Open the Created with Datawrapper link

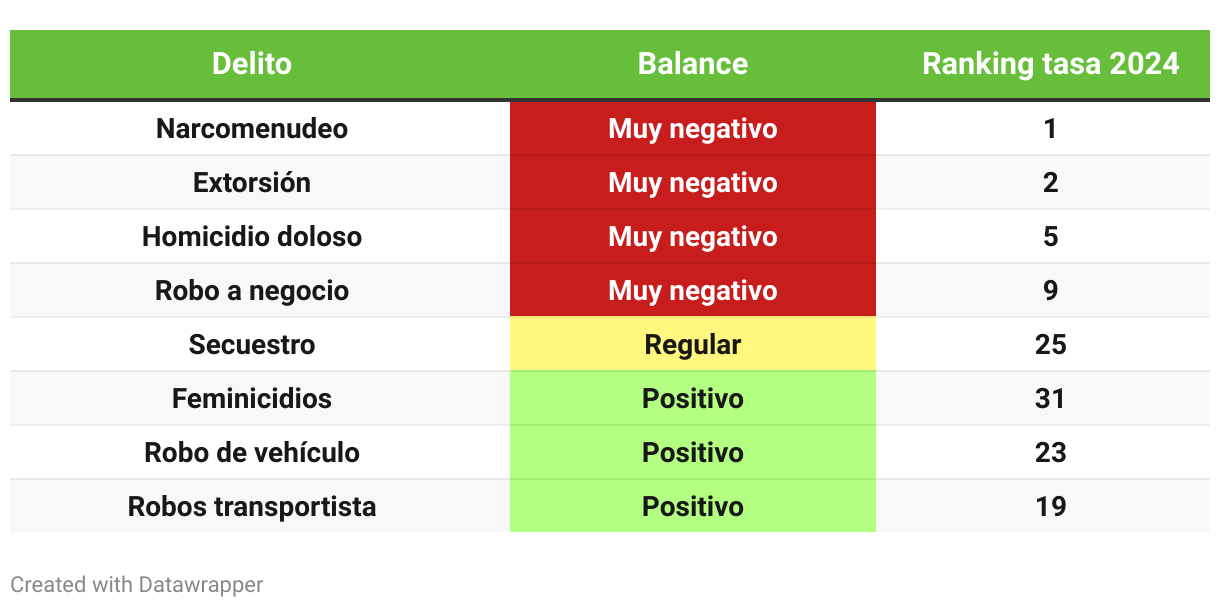tap(137, 585)
